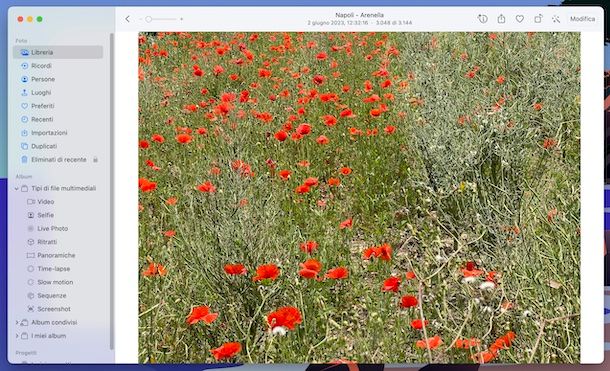Open Duplicati in the sidebar

click(58, 146)
